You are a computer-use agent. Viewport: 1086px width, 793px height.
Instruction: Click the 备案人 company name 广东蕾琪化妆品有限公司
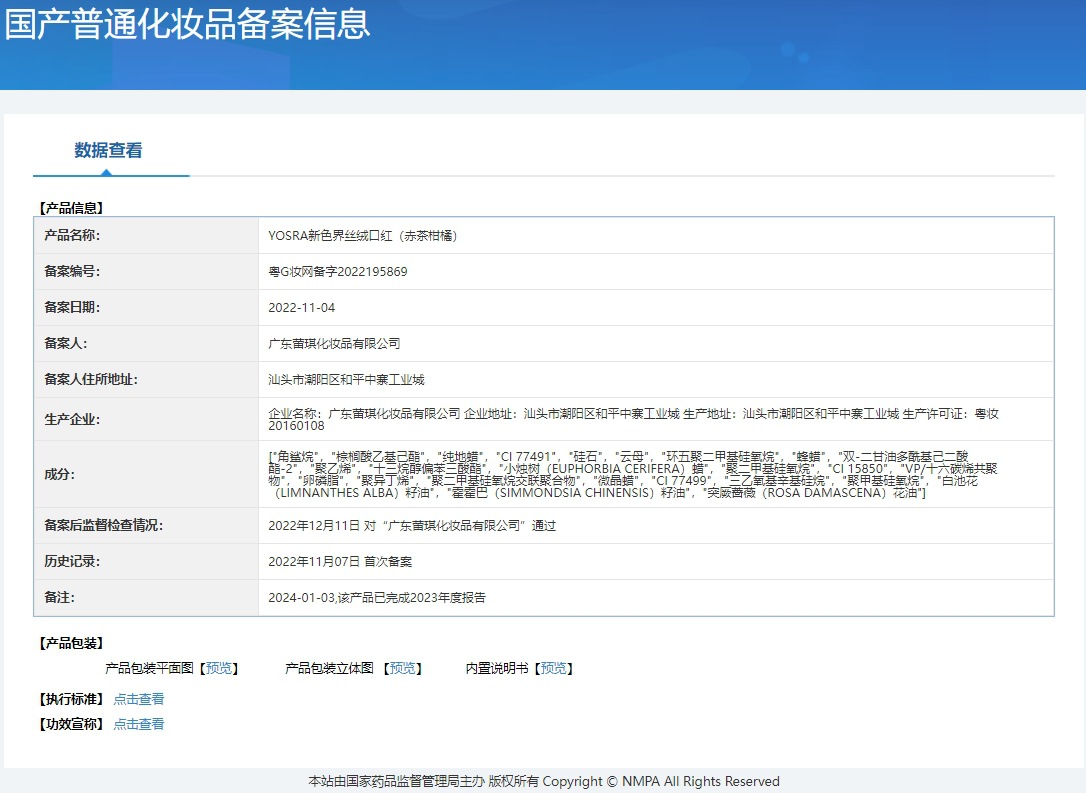334,344
